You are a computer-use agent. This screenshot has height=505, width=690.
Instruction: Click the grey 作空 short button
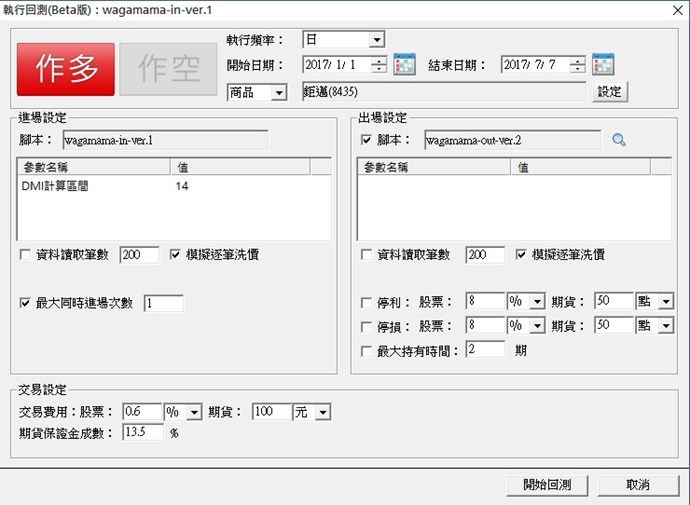click(x=167, y=68)
